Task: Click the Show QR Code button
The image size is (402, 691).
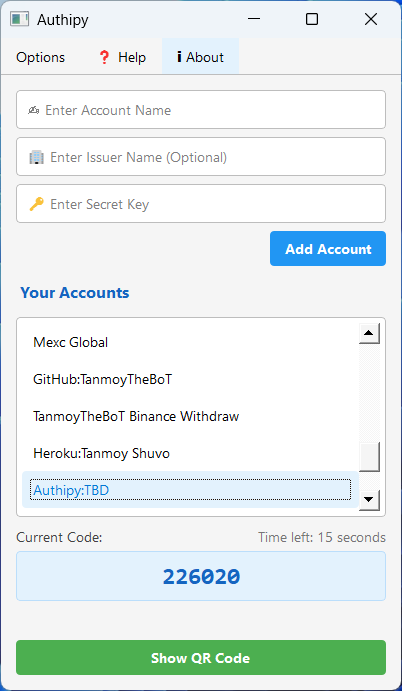Action: click(201, 658)
